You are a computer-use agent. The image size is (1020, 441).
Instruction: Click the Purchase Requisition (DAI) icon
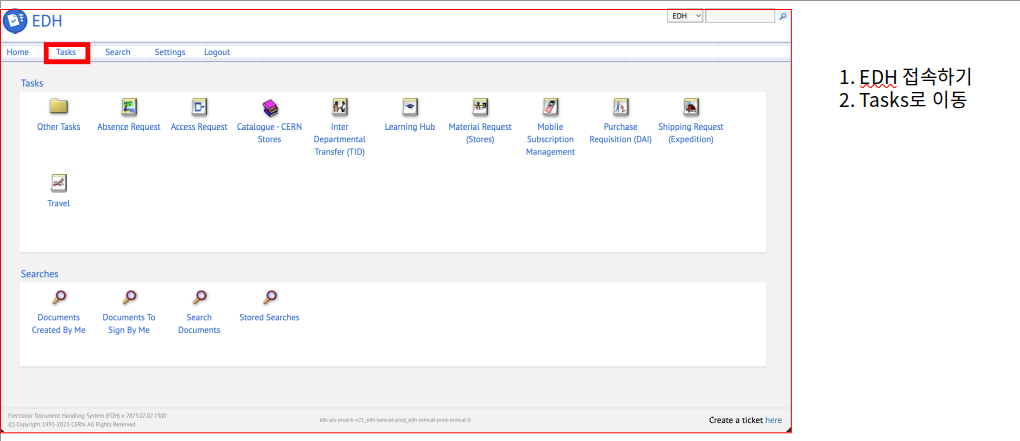click(621, 107)
